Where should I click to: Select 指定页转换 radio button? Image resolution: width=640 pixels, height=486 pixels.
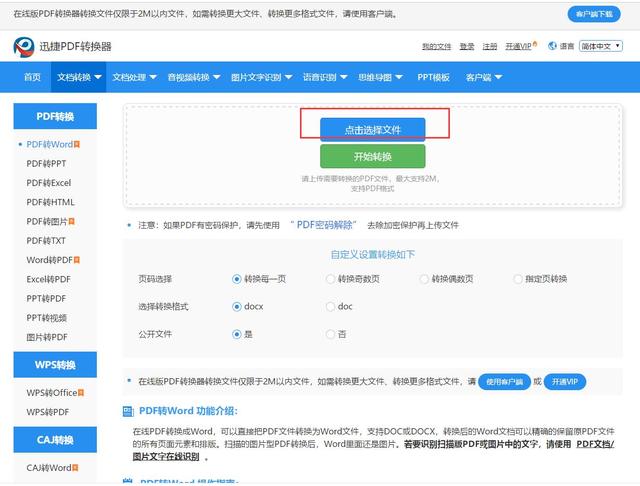click(x=518, y=279)
